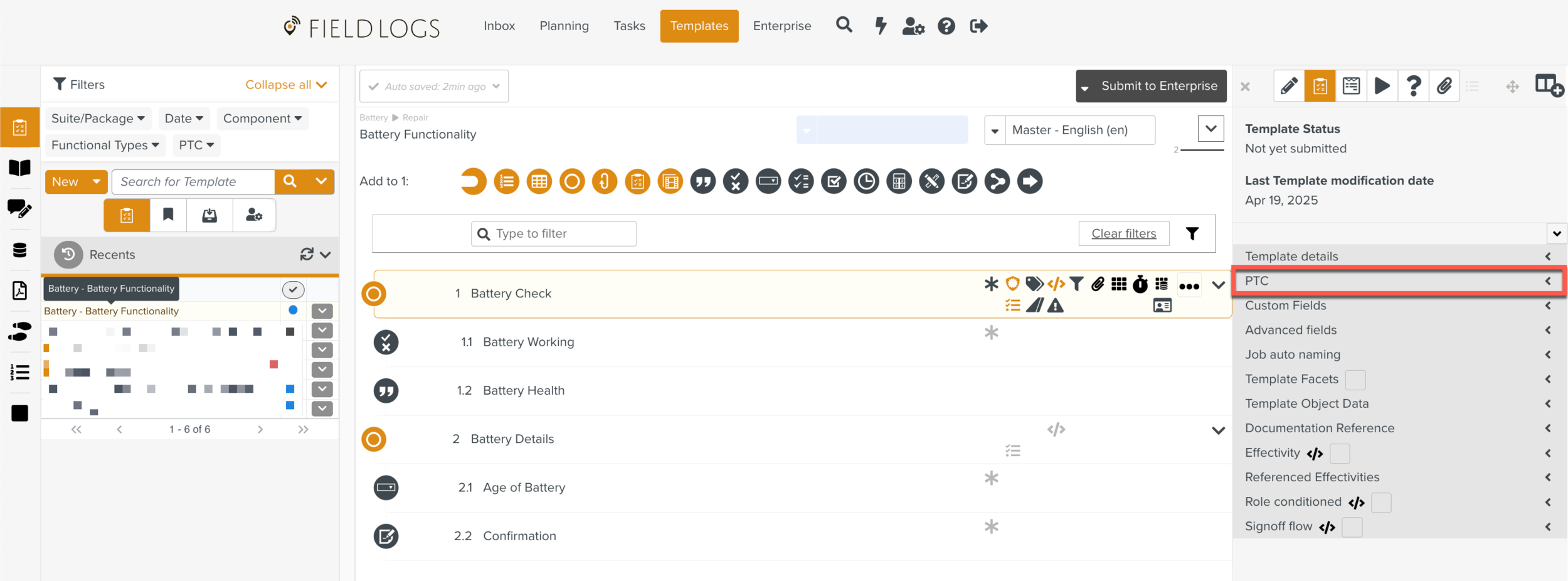The image size is (1568, 581).
Task: Toggle the Effectivity checkbox
Action: tap(1340, 453)
